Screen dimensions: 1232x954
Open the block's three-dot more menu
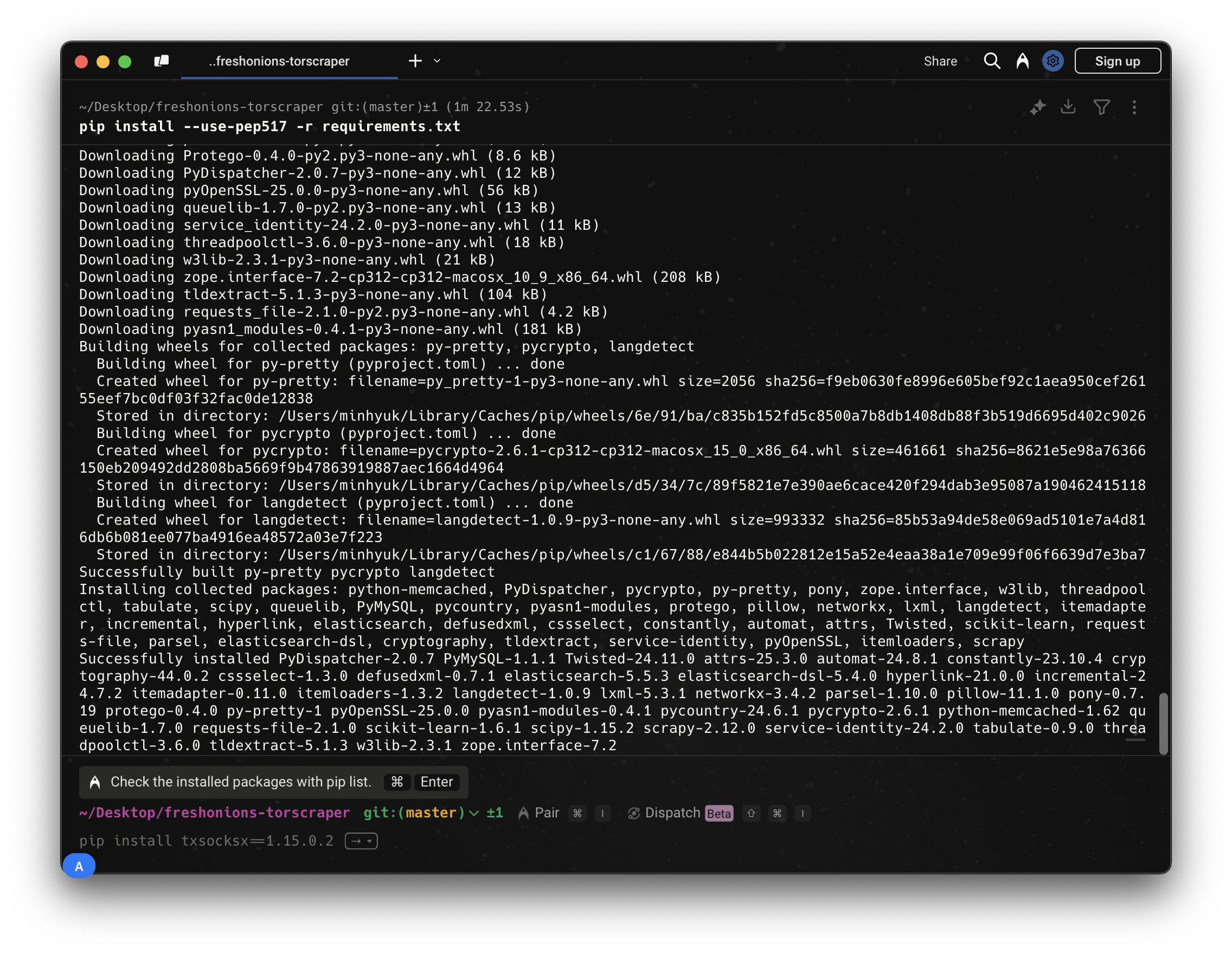[1134, 107]
